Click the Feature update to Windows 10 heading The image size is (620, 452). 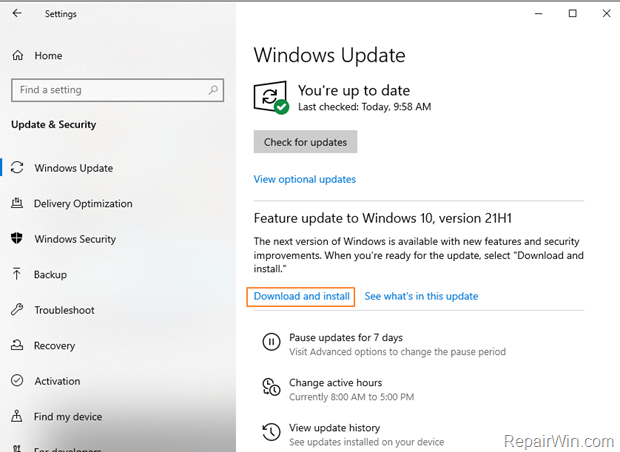pos(383,218)
